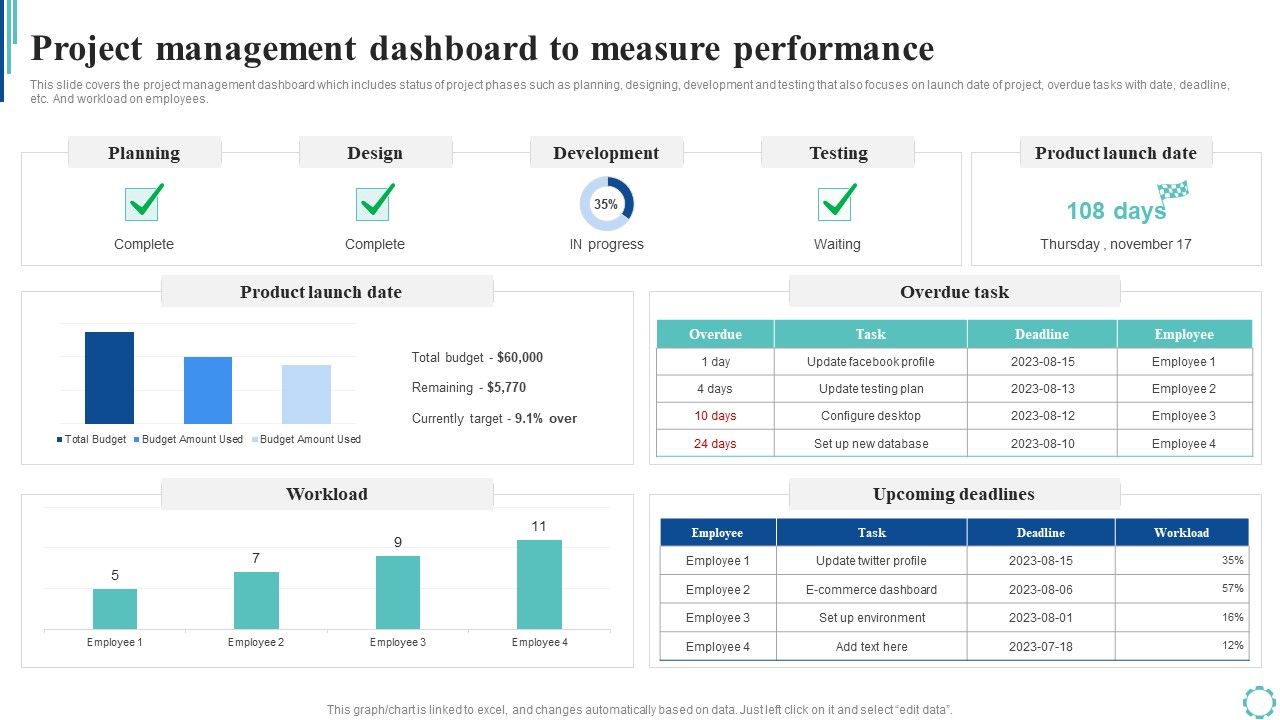The image size is (1280, 720).
Task: Click the Workload header in deadlines table
Action: [x=1182, y=533]
